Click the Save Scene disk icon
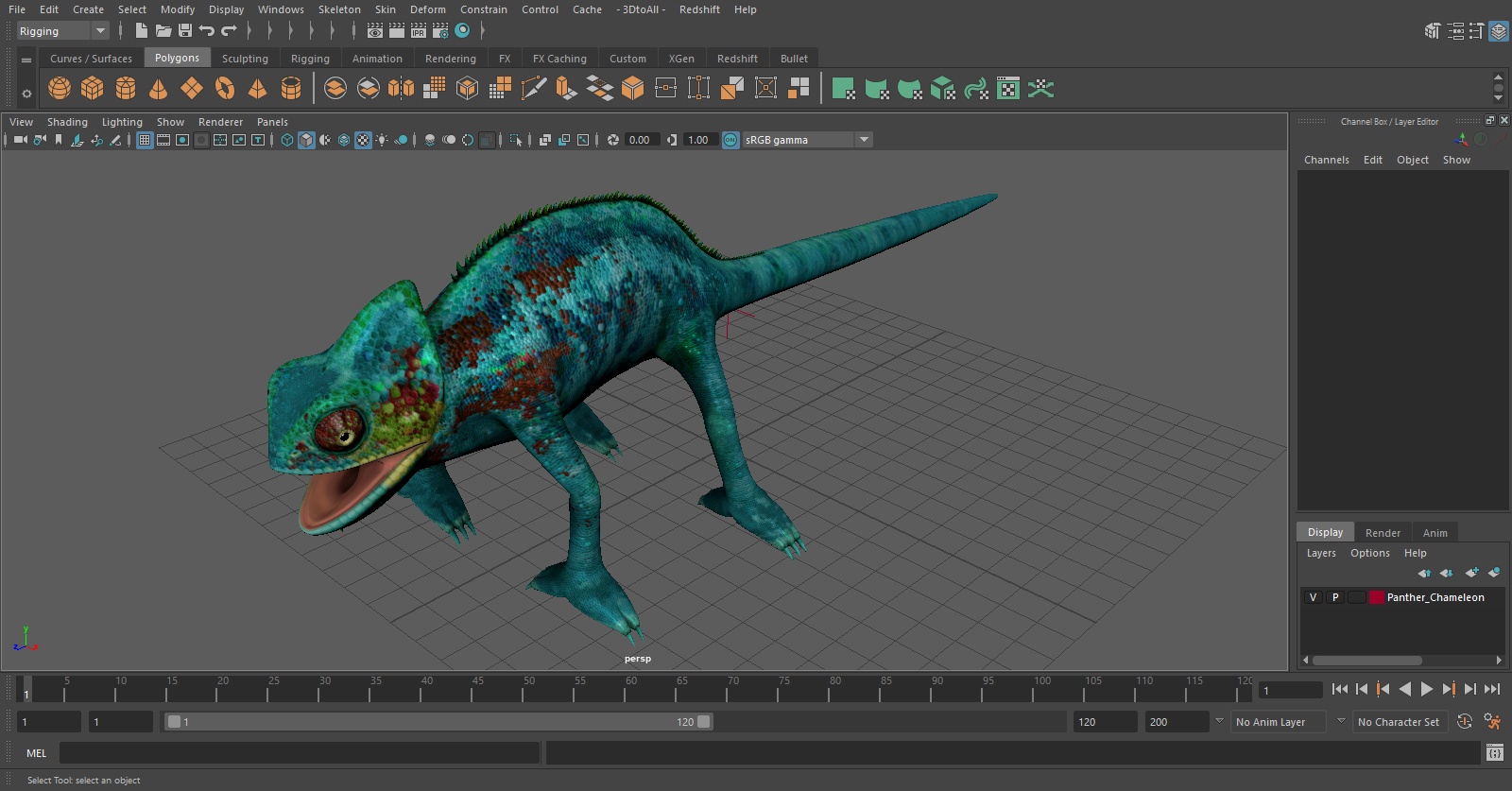This screenshot has width=1512, height=791. click(185, 31)
